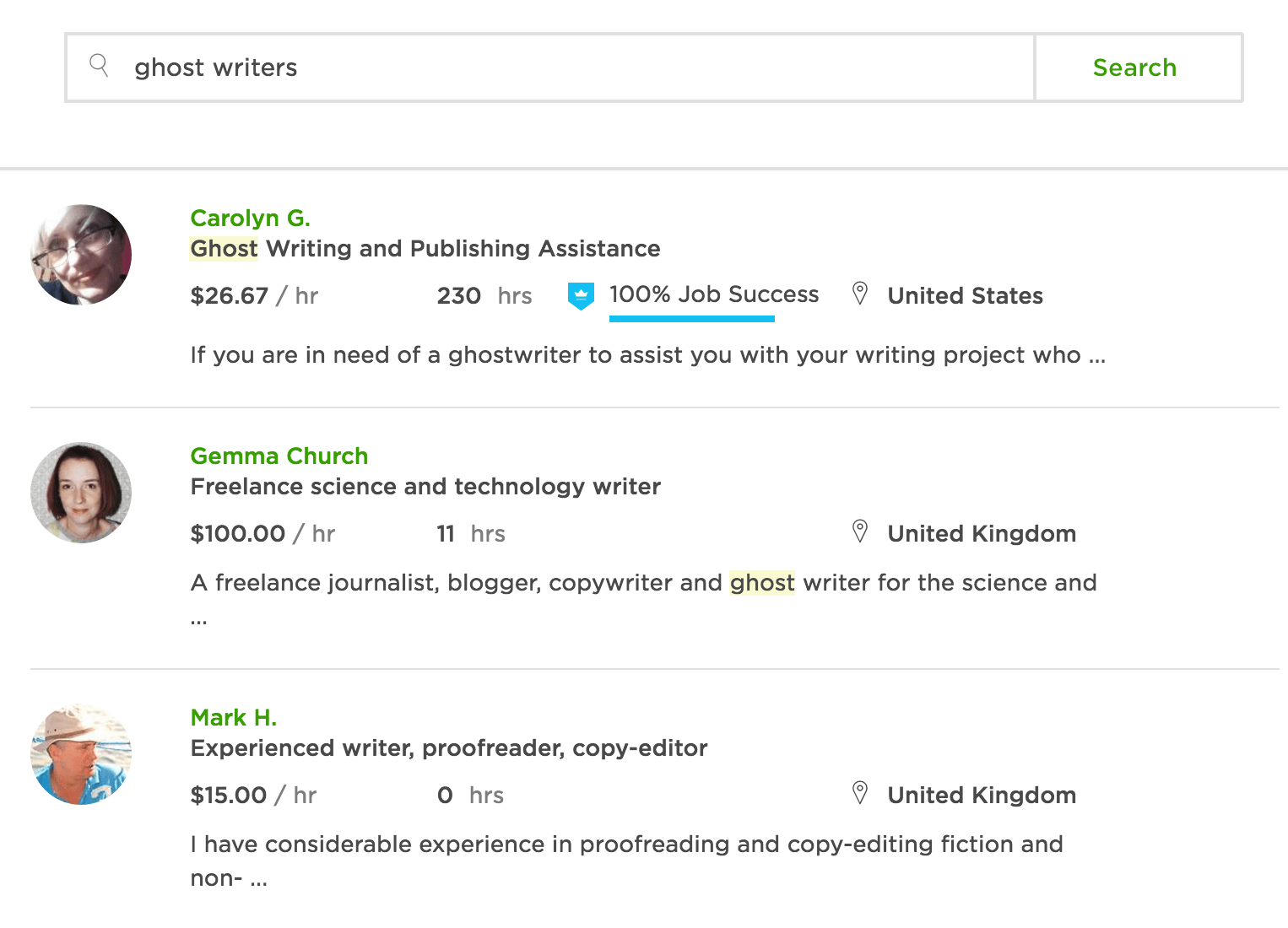Click the top rated crown badge icon
This screenshot has height=928, width=1288.
(581, 295)
